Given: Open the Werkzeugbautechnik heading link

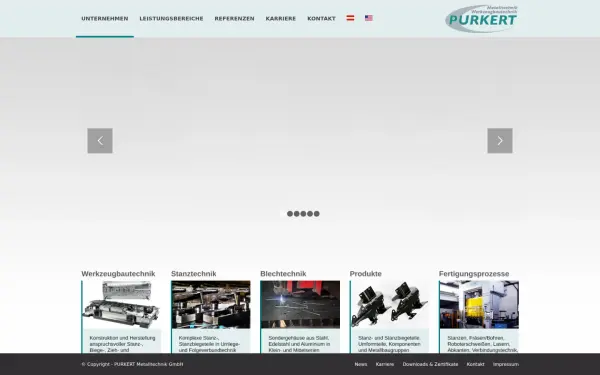Looking at the screenshot, I should point(118,274).
